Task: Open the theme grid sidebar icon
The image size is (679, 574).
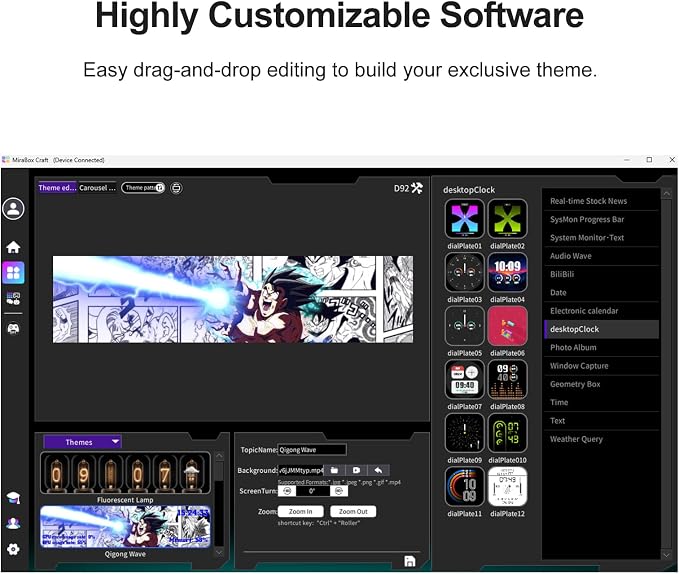Action: pos(13,273)
